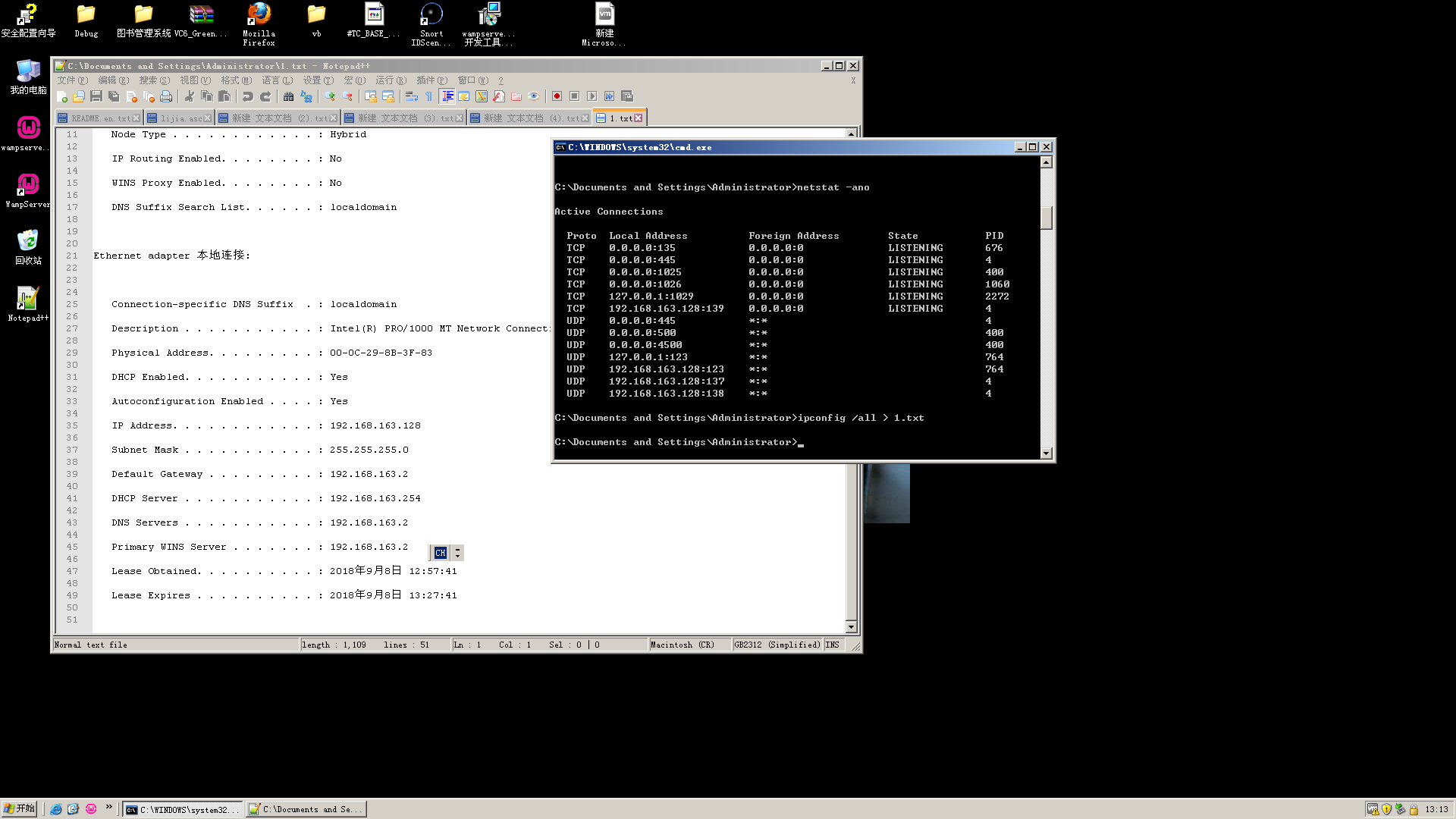Viewport: 1456px width, 819px height.
Task: Activate cmd.exe window from taskbar
Action: pyautogui.click(x=183, y=809)
